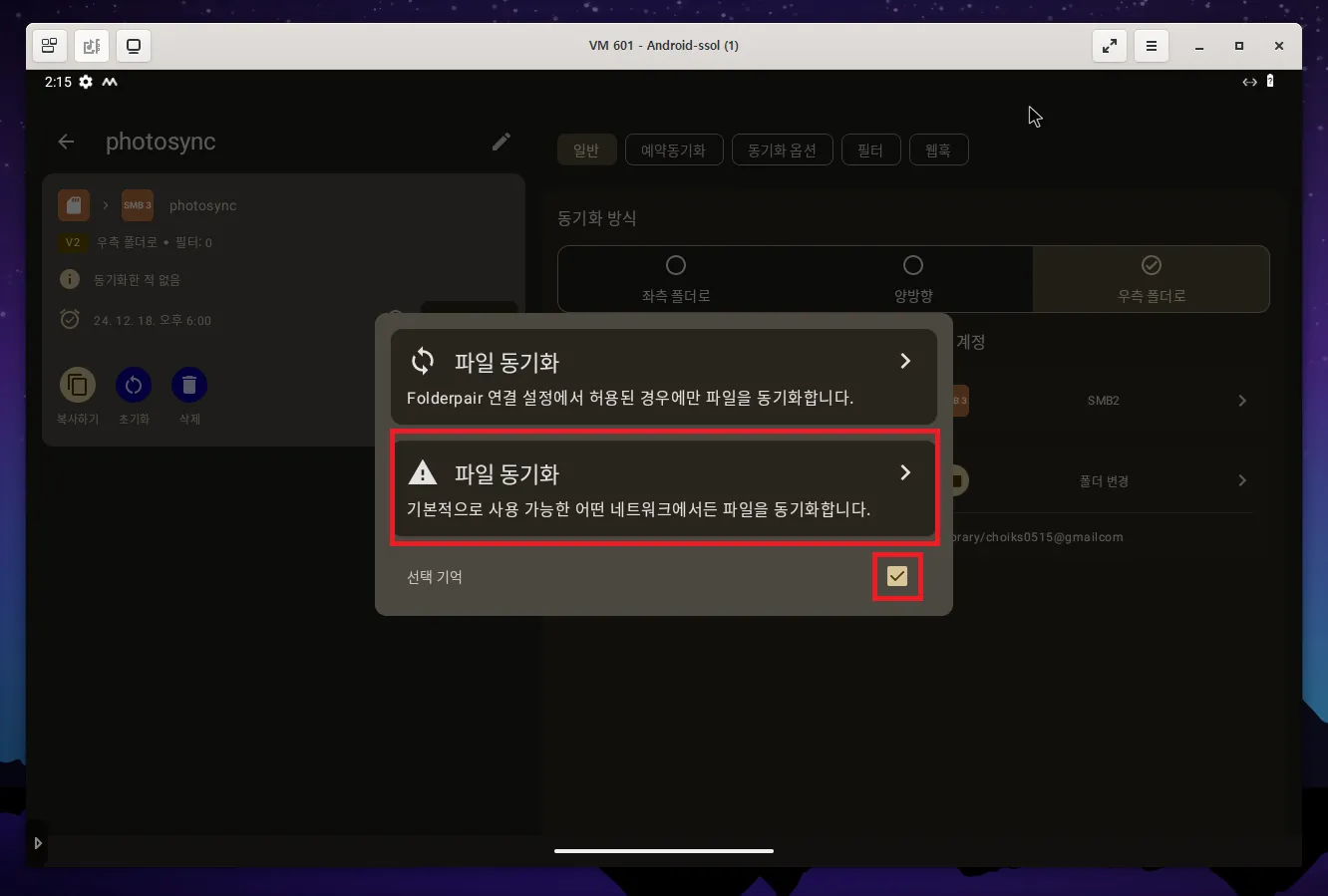Switch to the 예약동기화 tab
The height and width of the screenshot is (896, 1328).
point(674,149)
